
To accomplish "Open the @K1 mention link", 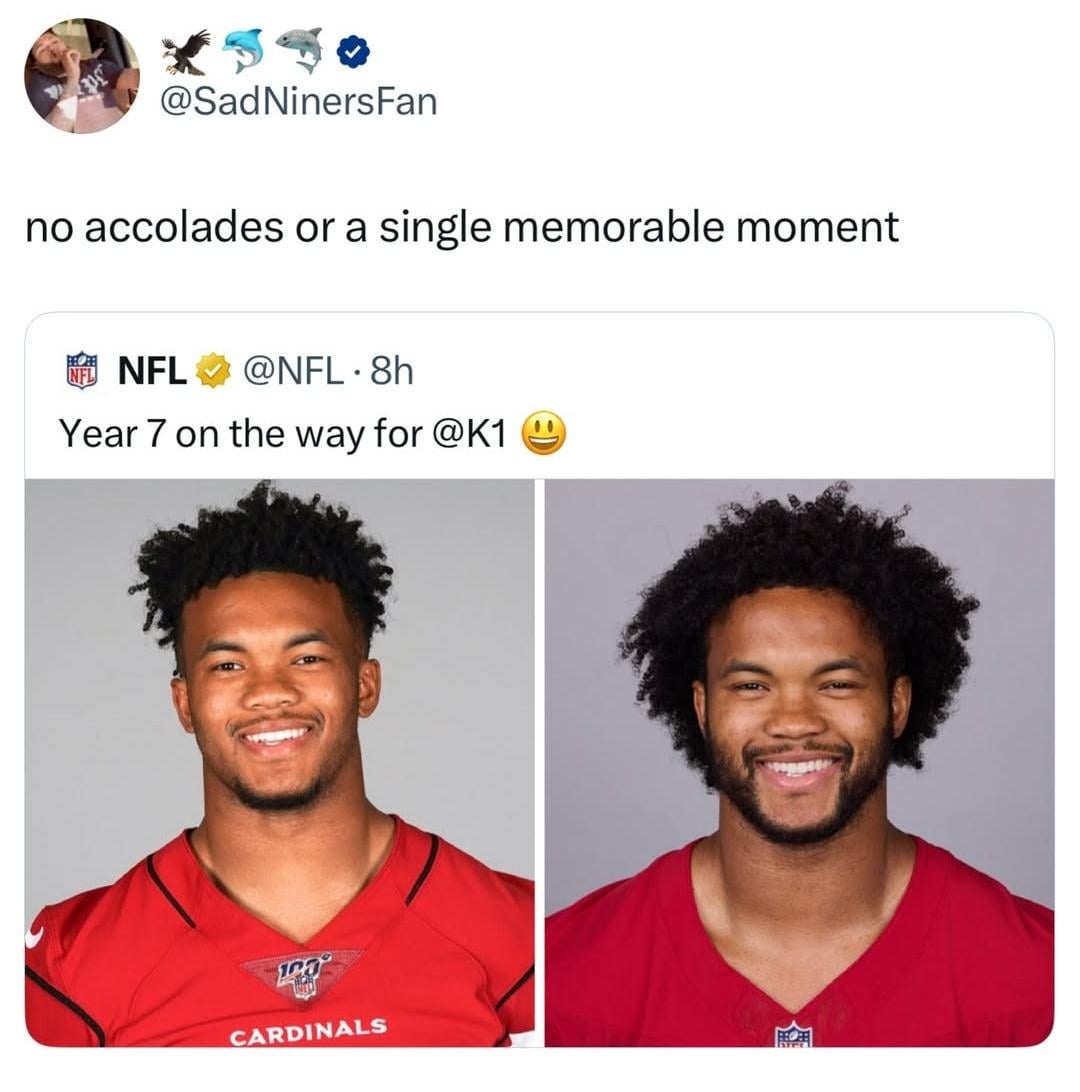I will tap(469, 433).
